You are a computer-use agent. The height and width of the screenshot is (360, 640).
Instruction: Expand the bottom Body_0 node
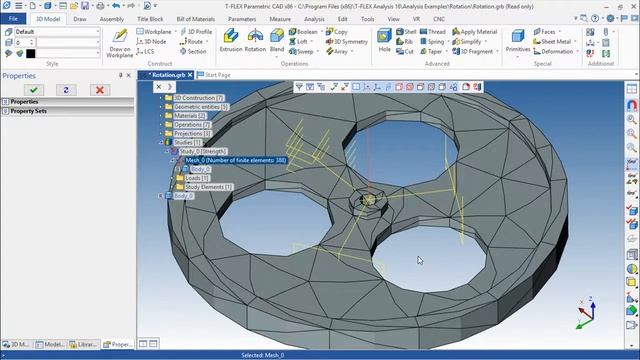(x=161, y=196)
